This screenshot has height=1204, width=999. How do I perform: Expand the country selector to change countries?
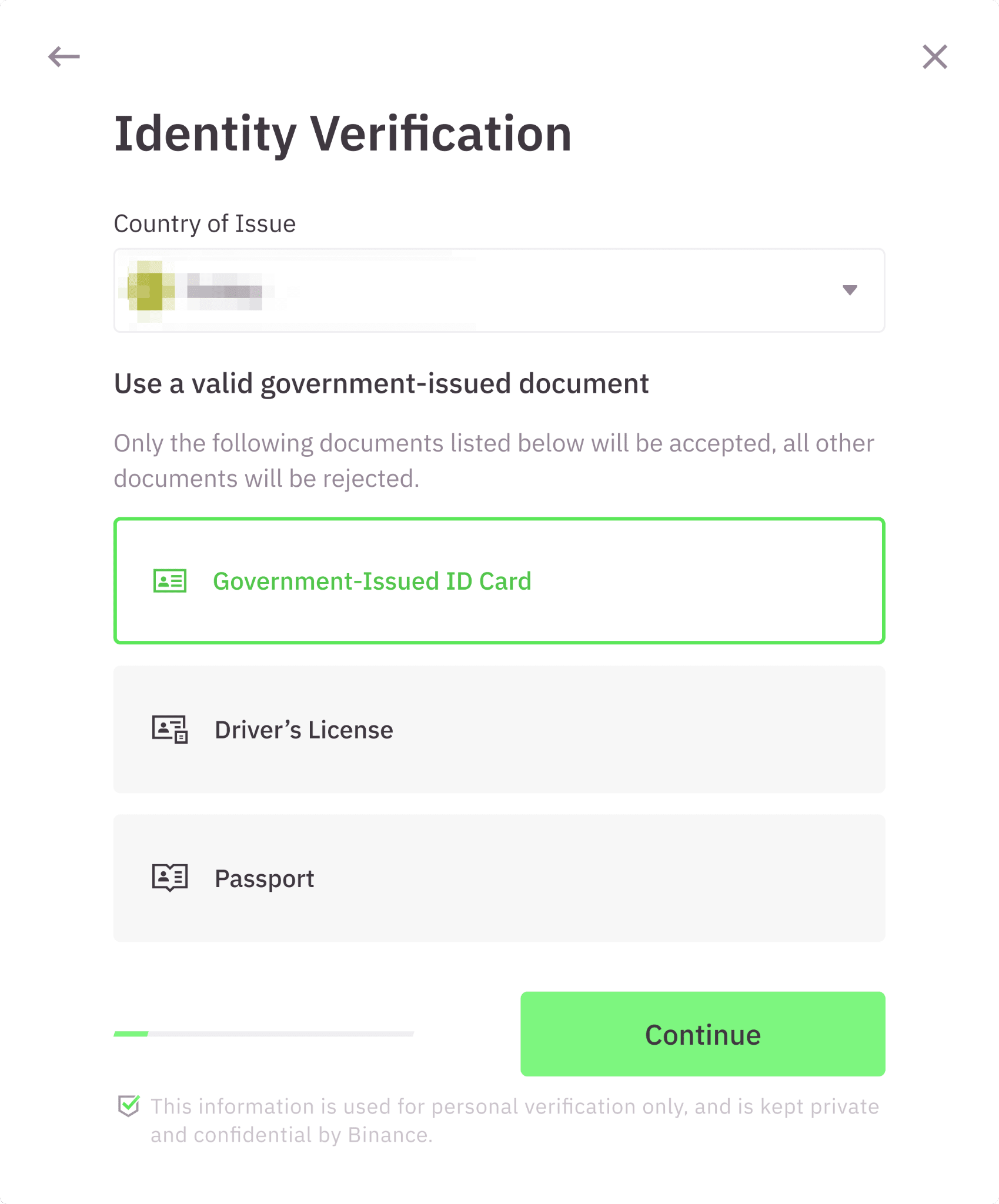[499, 290]
